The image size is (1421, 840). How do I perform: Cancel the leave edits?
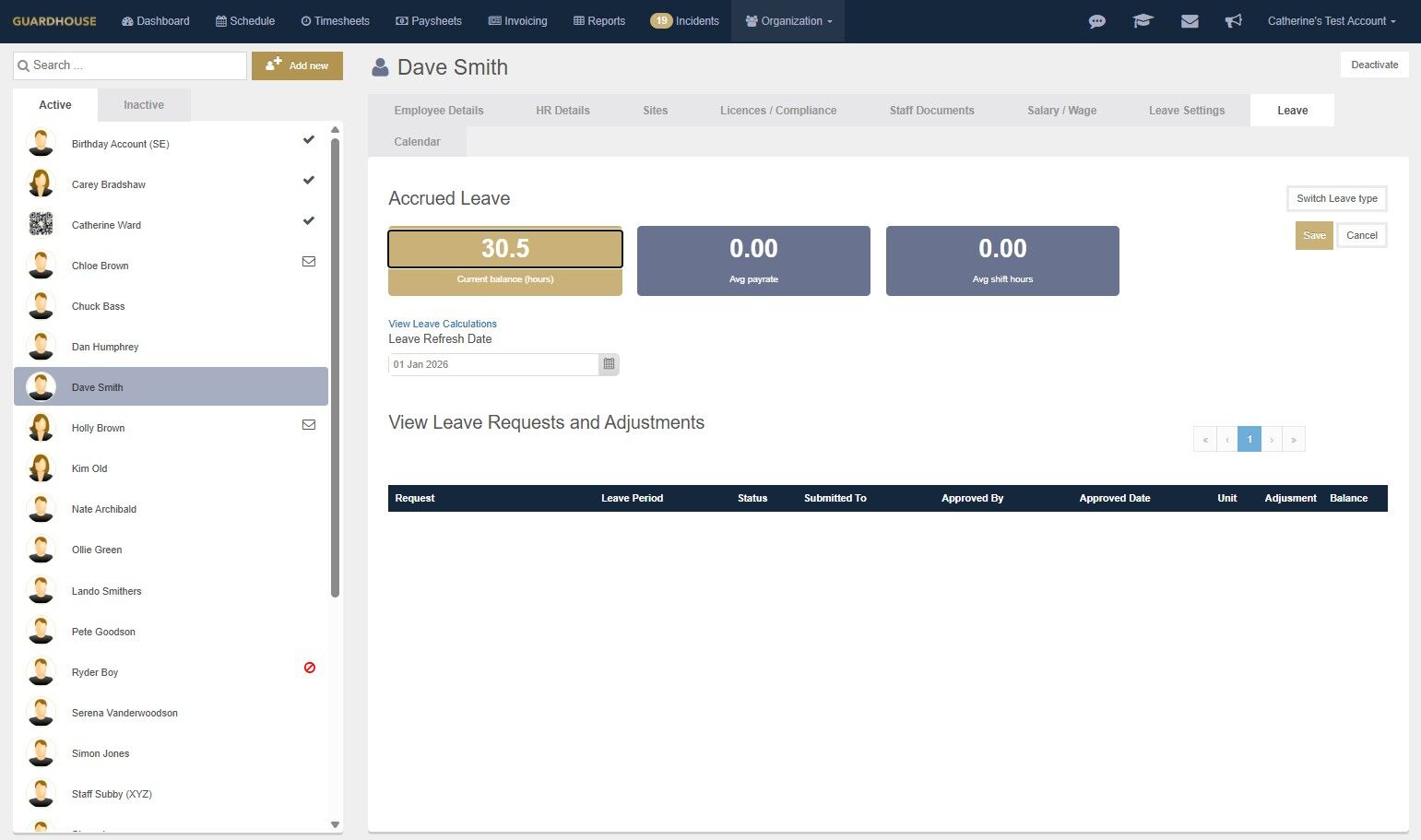1362,235
